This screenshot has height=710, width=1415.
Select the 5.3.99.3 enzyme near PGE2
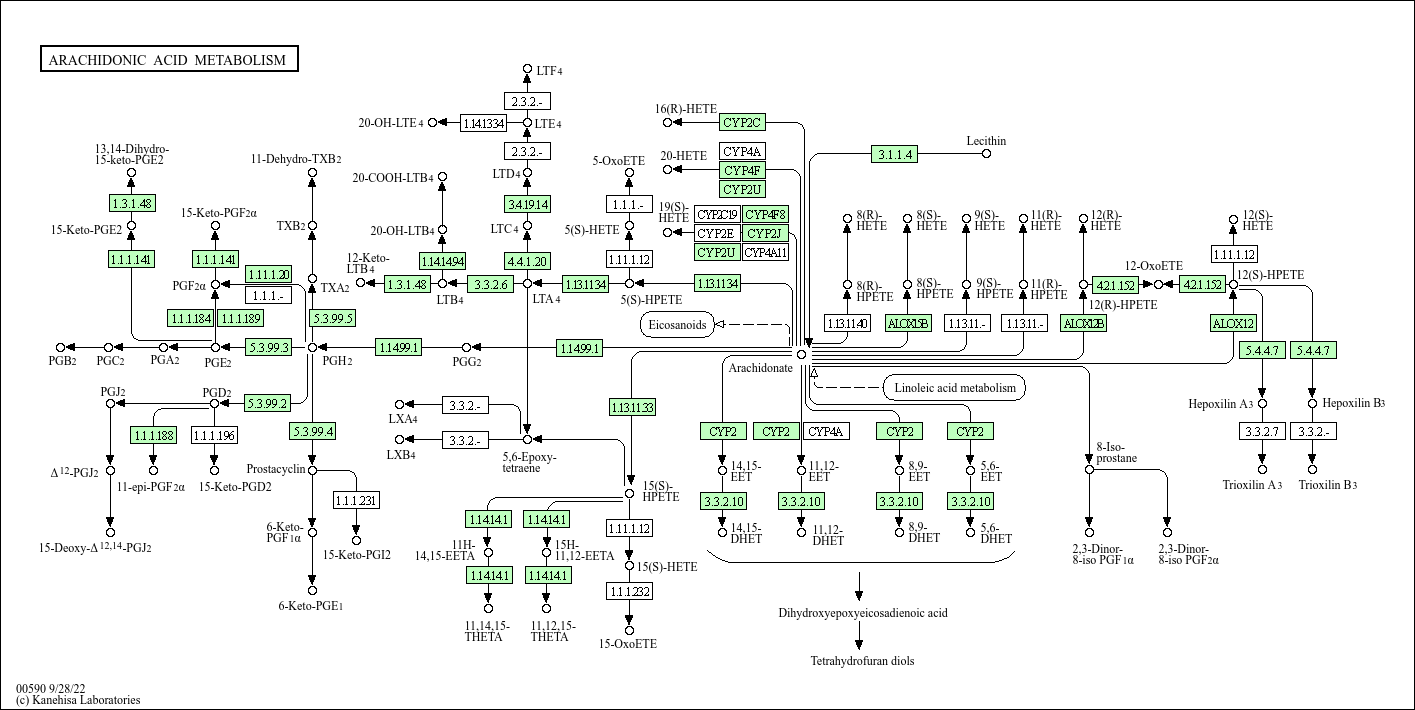267,347
